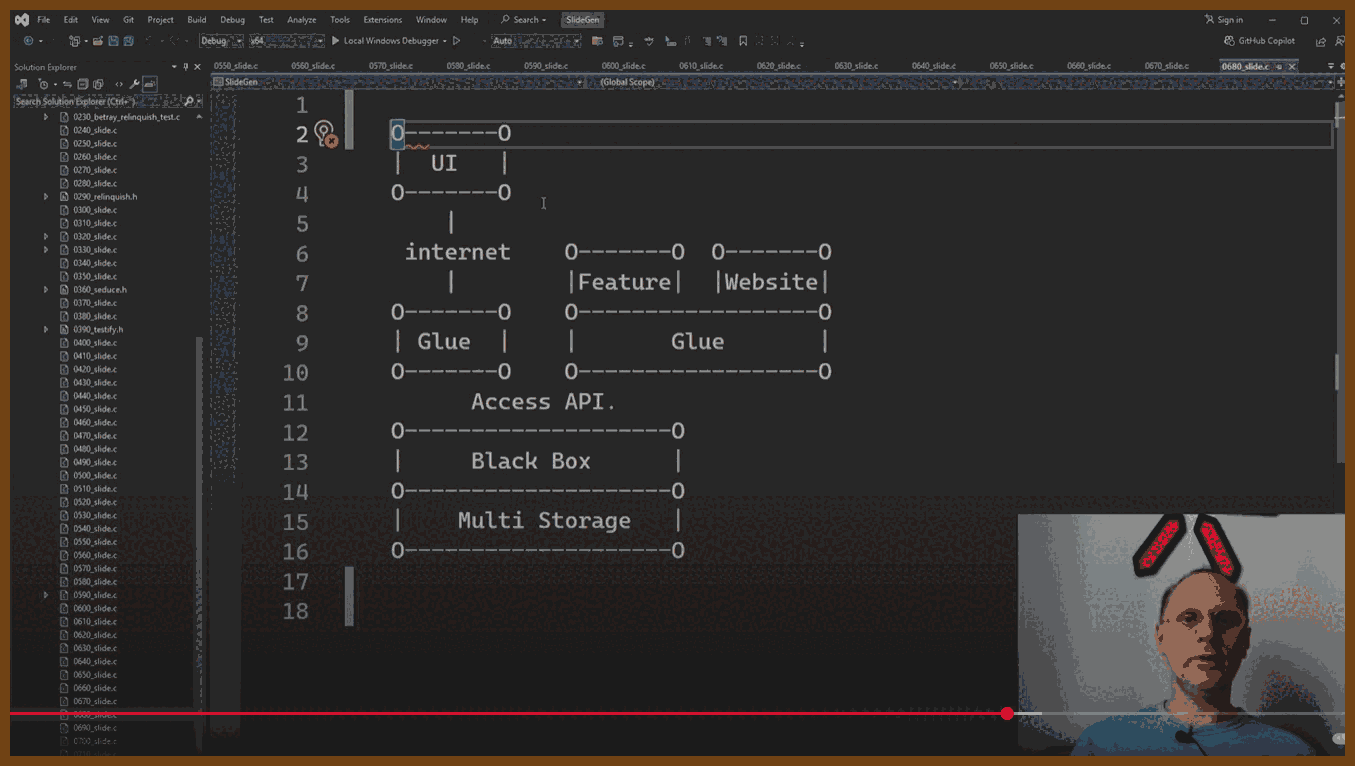Click the bookmark icon in toolbar
1355x766 pixels.
point(743,41)
